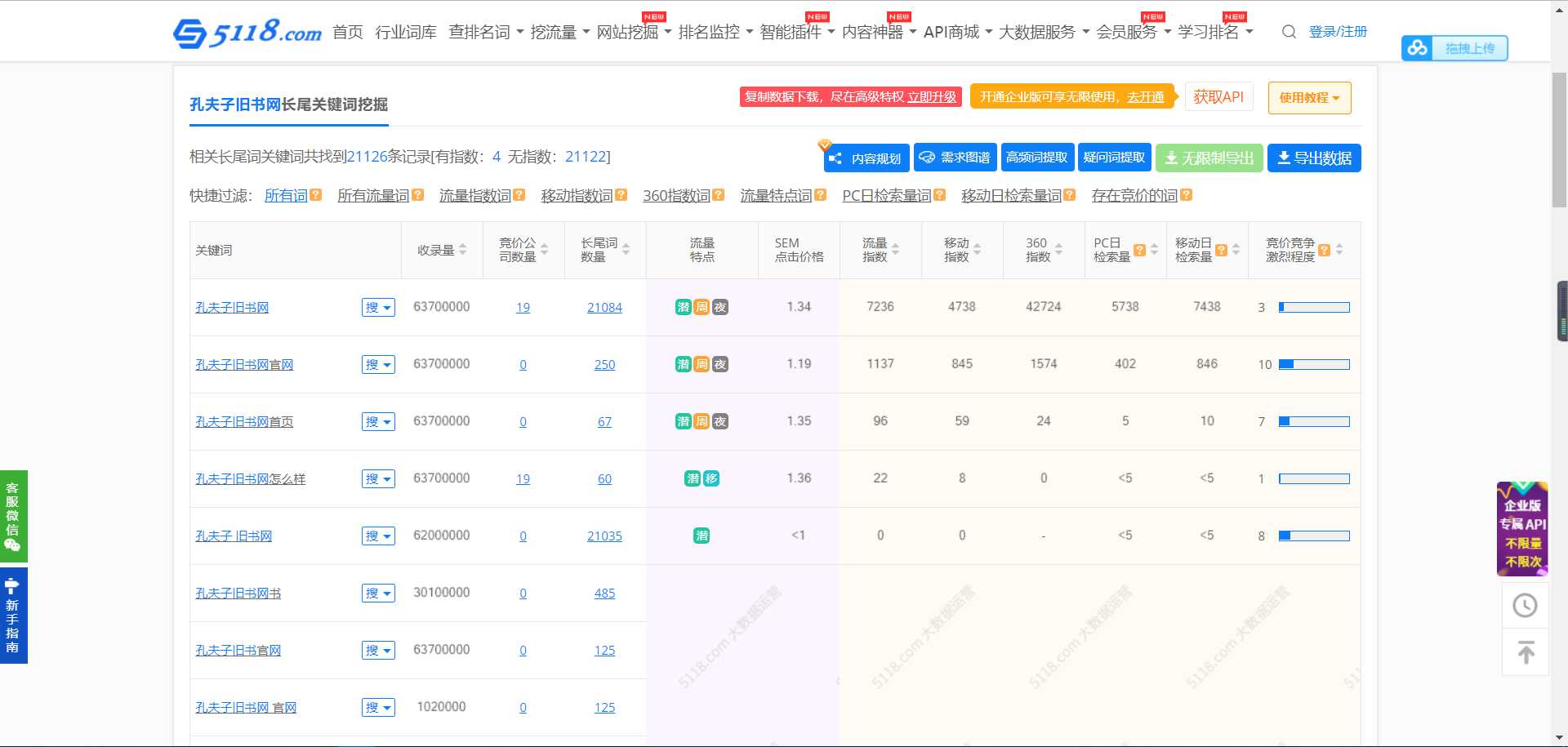Click the 周 tag in 孔夫子旧书网官网 row
The width and height of the screenshot is (1568, 747).
(702, 364)
